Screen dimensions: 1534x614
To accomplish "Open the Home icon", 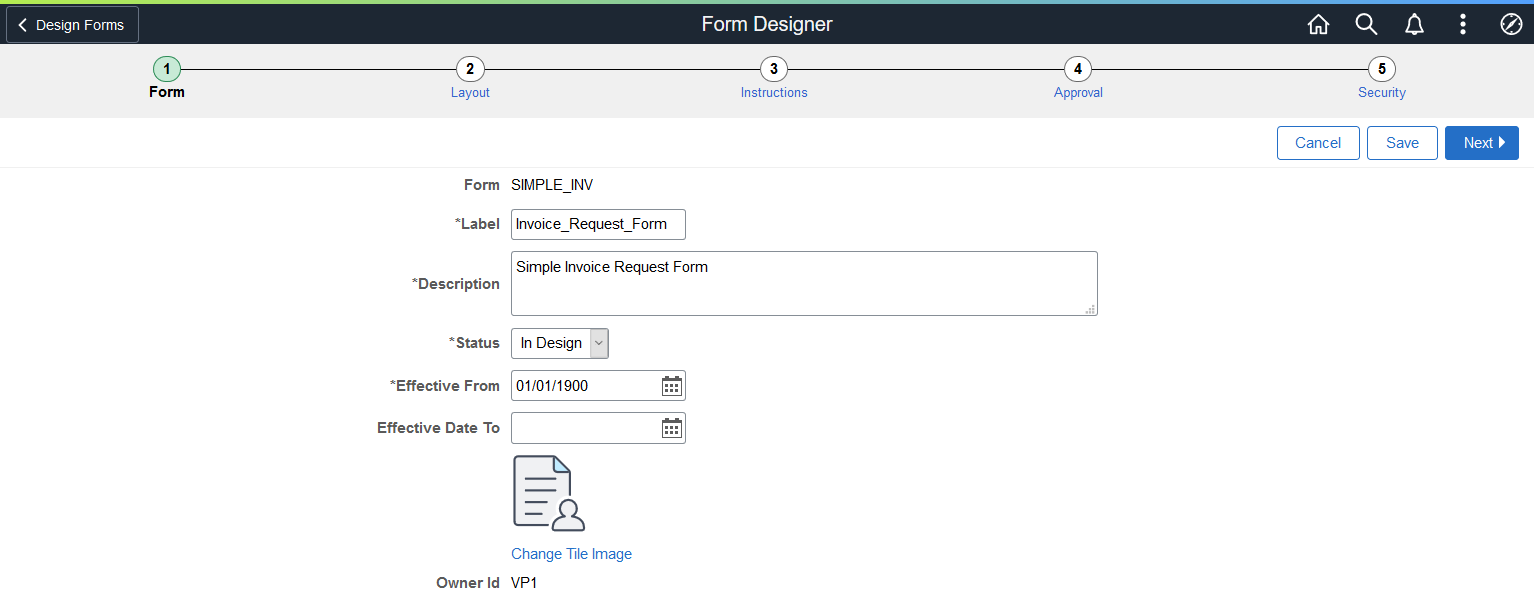I will coord(1318,24).
